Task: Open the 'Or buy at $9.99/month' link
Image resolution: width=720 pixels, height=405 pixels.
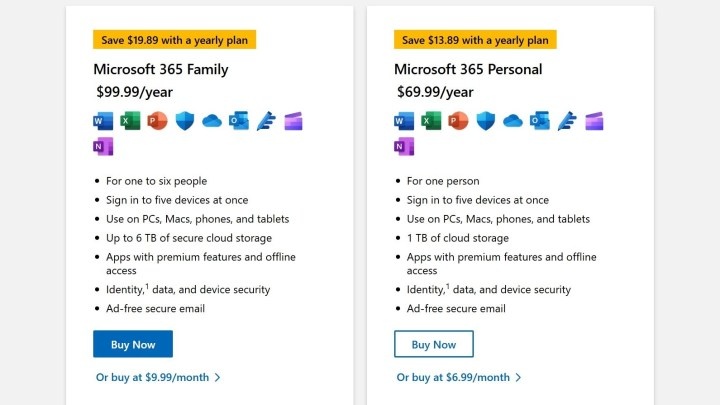Action: pyautogui.click(x=158, y=377)
